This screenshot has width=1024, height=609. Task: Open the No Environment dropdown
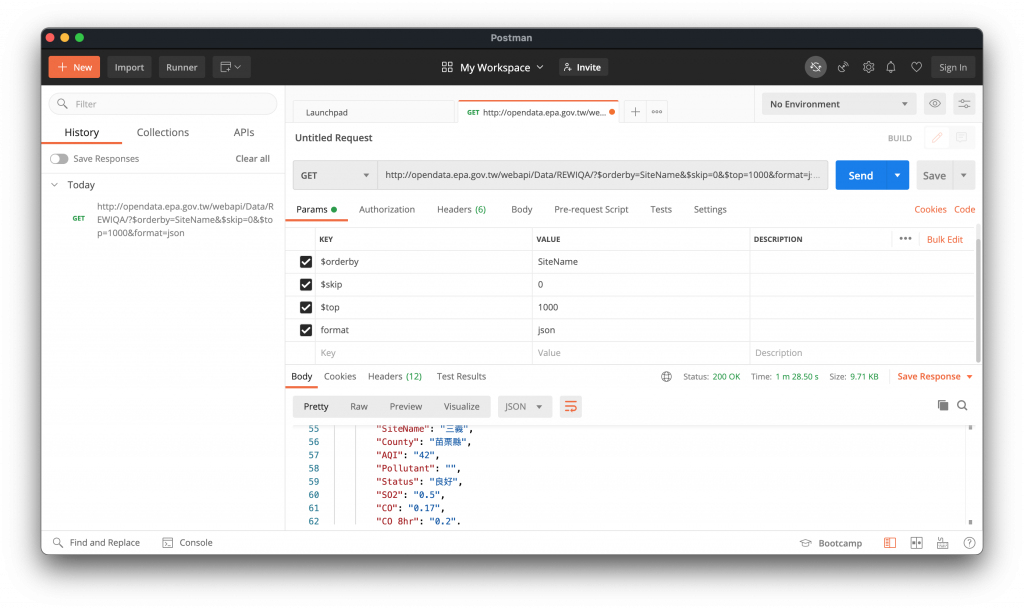click(x=839, y=104)
